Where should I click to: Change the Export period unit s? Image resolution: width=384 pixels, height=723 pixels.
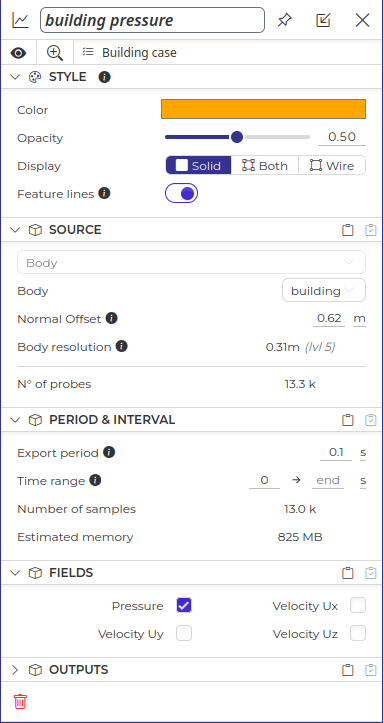(363, 453)
